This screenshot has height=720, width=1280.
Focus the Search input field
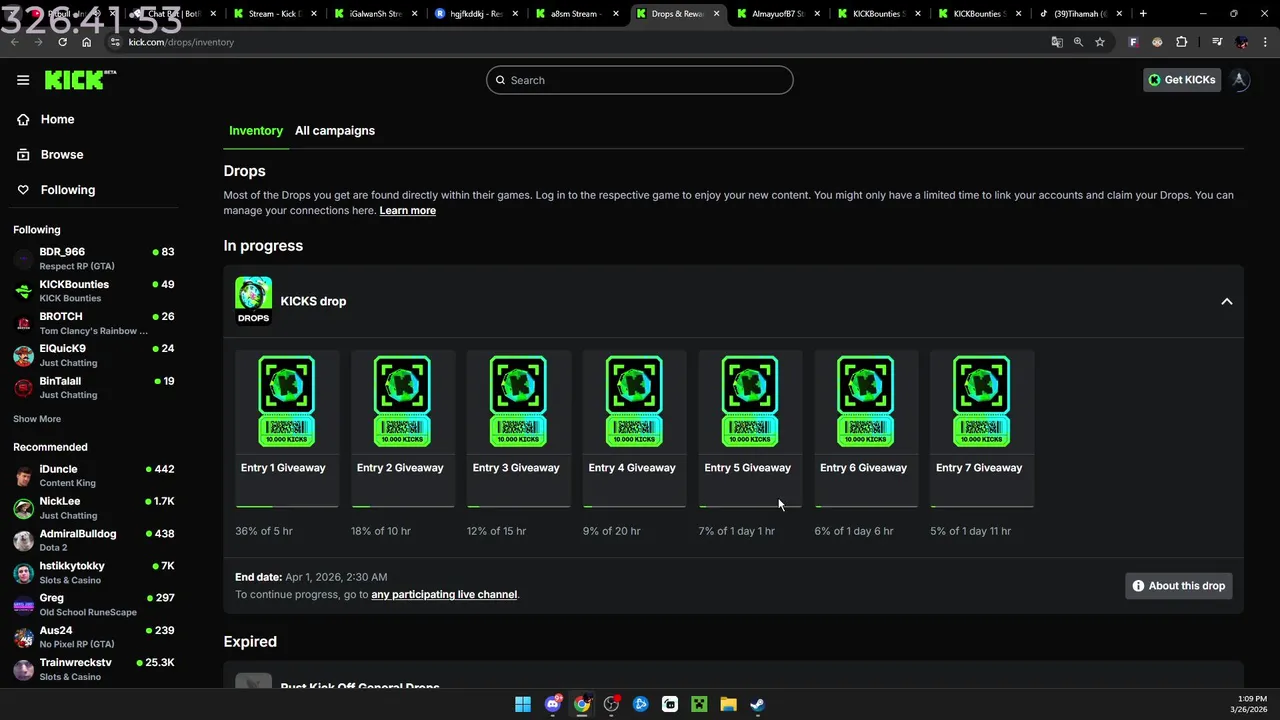[640, 80]
